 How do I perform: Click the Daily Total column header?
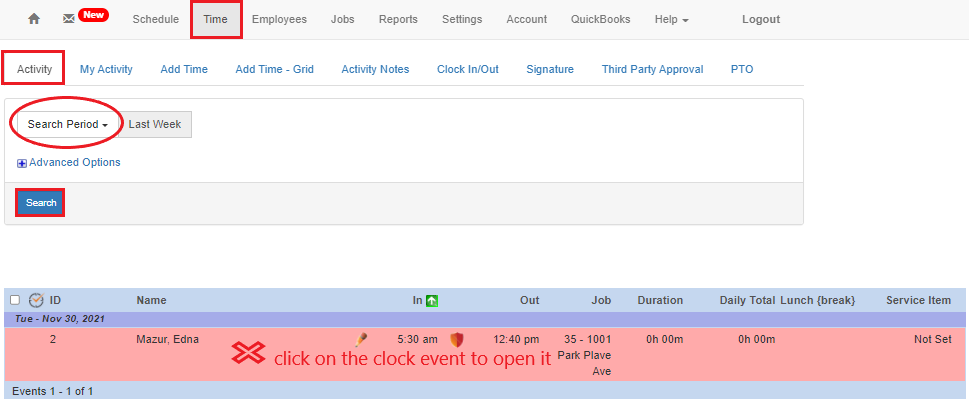tap(747, 300)
